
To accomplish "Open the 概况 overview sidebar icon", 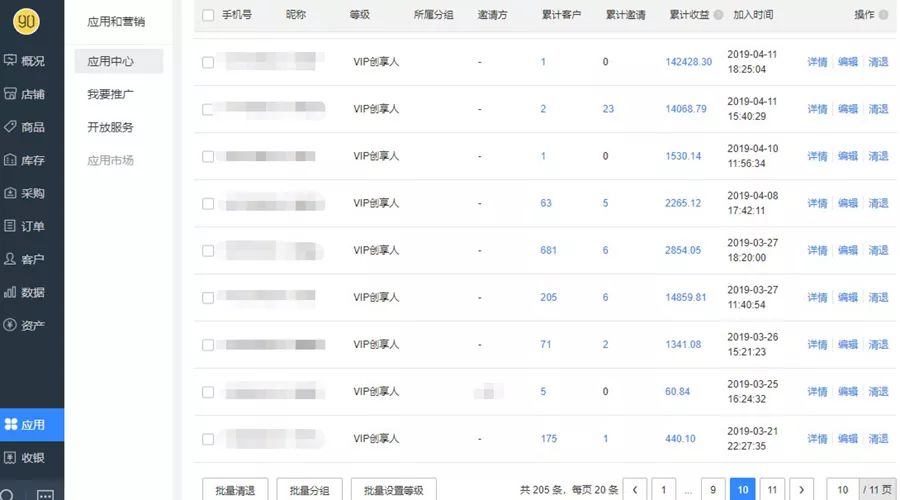I will coord(10,61).
